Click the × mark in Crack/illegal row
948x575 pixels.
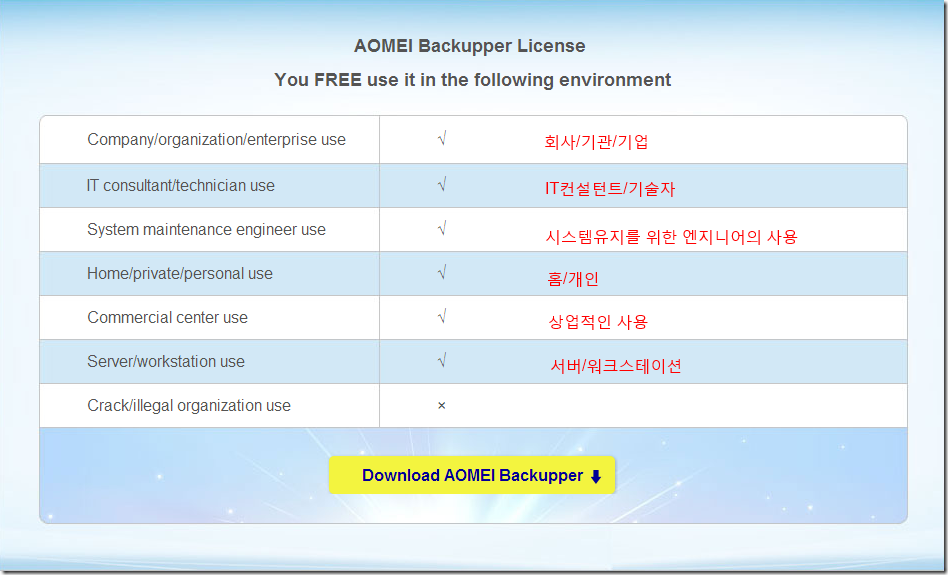coord(441,406)
